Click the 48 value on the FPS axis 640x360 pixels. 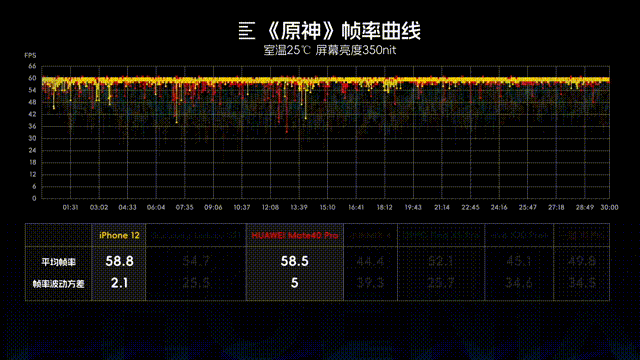[x=32, y=102]
